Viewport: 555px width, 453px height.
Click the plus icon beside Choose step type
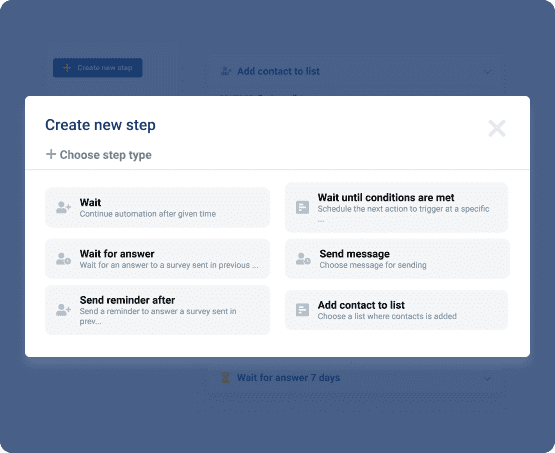coord(51,154)
